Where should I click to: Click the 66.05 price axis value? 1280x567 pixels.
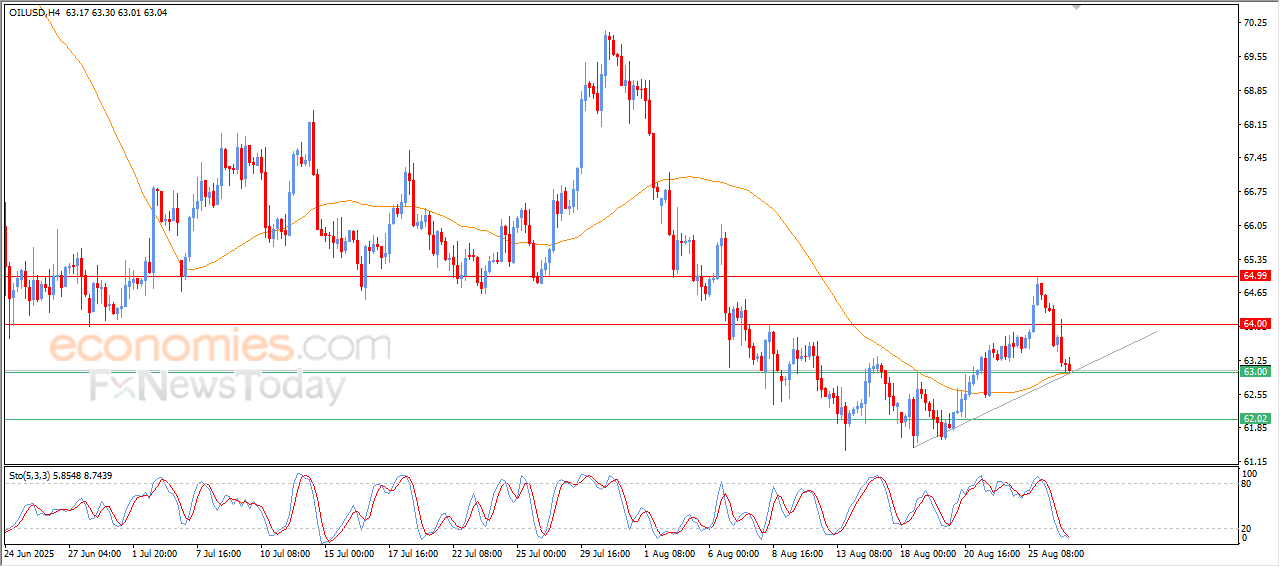coord(1255,226)
